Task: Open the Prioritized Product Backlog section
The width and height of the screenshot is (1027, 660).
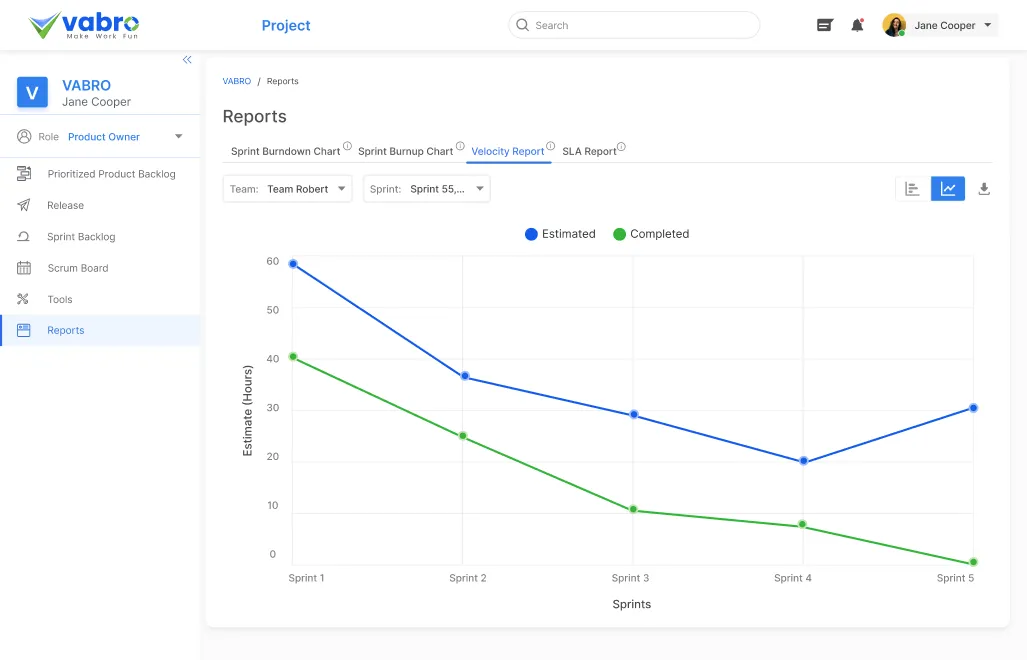Action: tap(113, 173)
